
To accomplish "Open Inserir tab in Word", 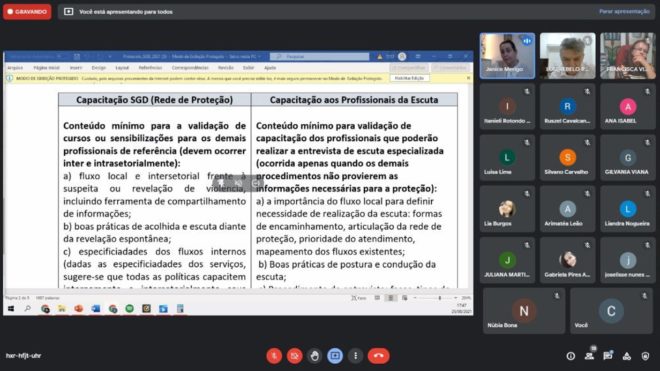I will click(x=76, y=67).
